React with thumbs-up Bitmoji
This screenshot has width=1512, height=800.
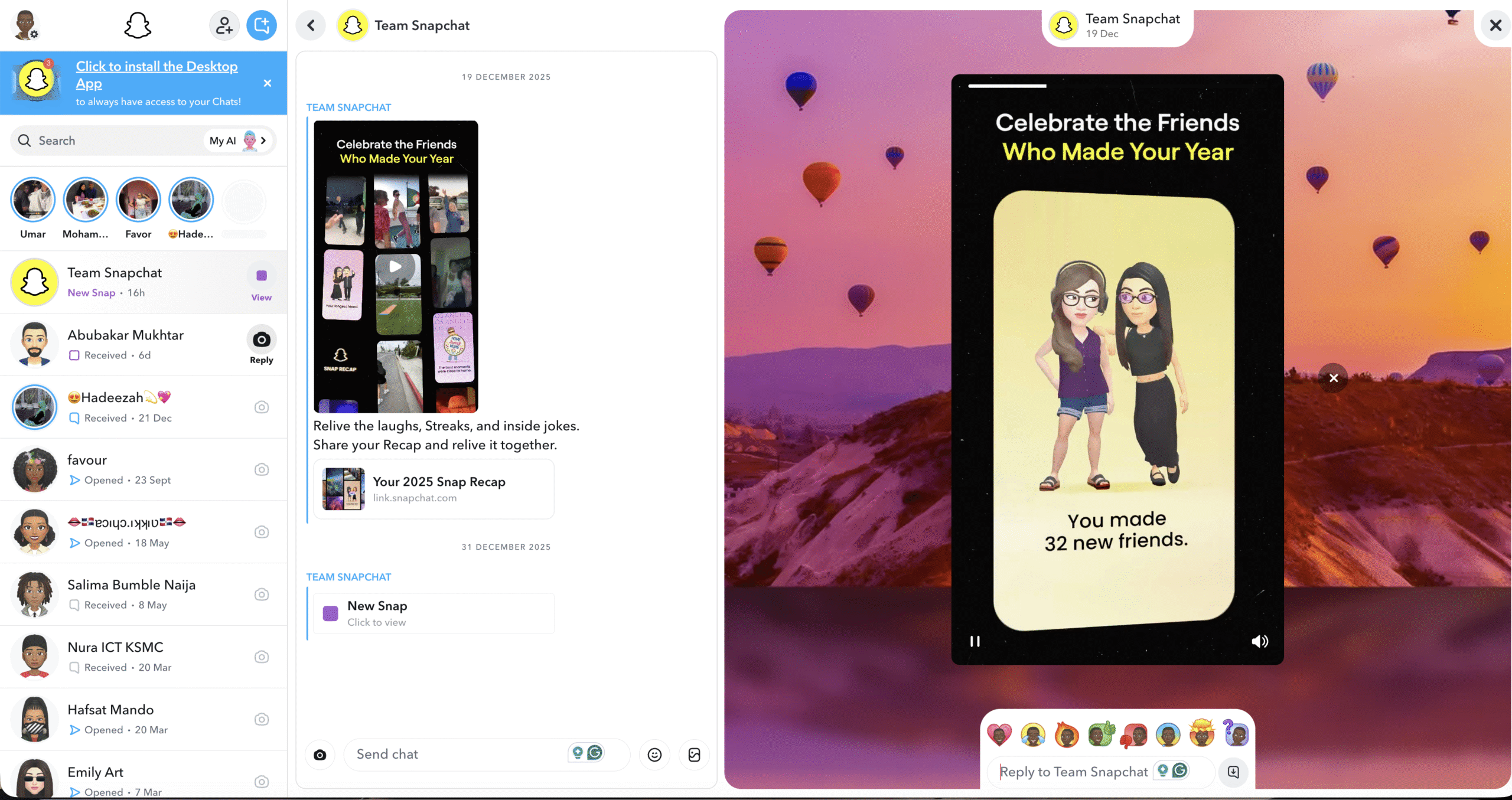click(1100, 734)
